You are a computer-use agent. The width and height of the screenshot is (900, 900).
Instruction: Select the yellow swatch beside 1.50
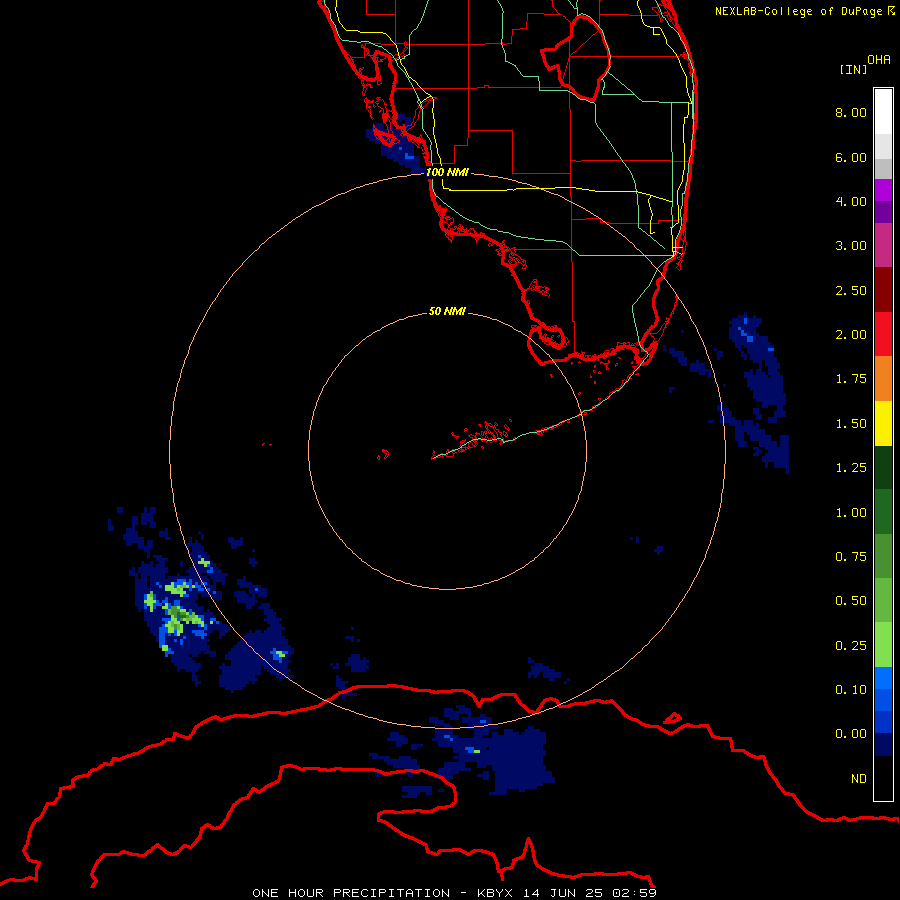(x=883, y=423)
